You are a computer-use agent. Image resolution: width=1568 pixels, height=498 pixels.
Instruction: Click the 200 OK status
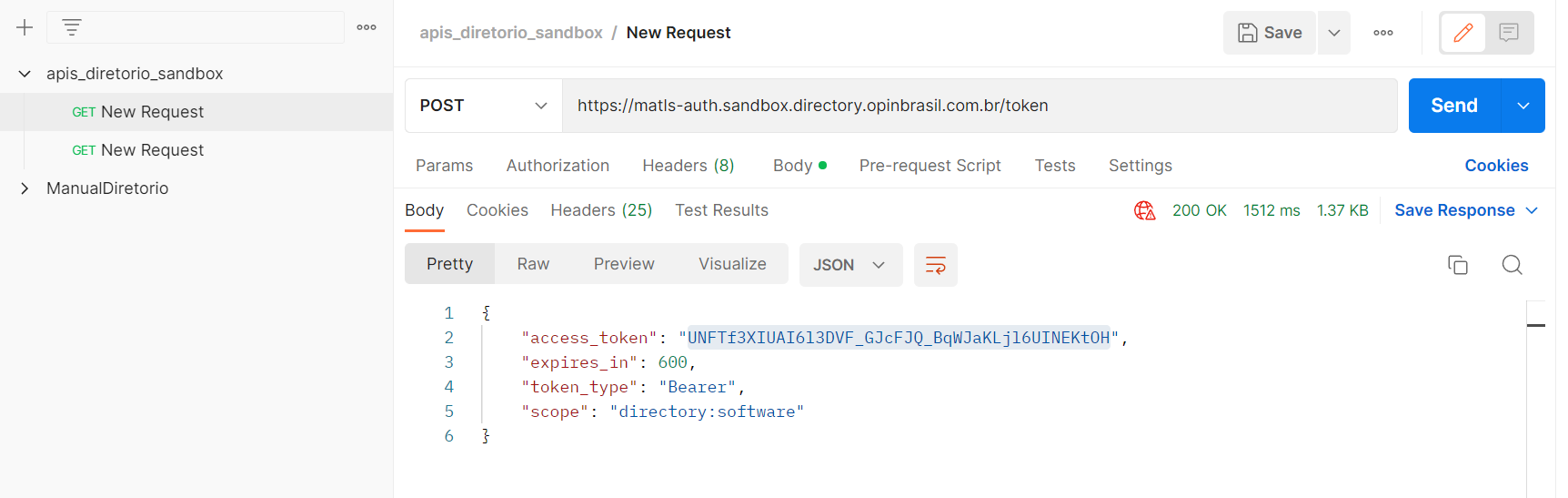click(1199, 210)
